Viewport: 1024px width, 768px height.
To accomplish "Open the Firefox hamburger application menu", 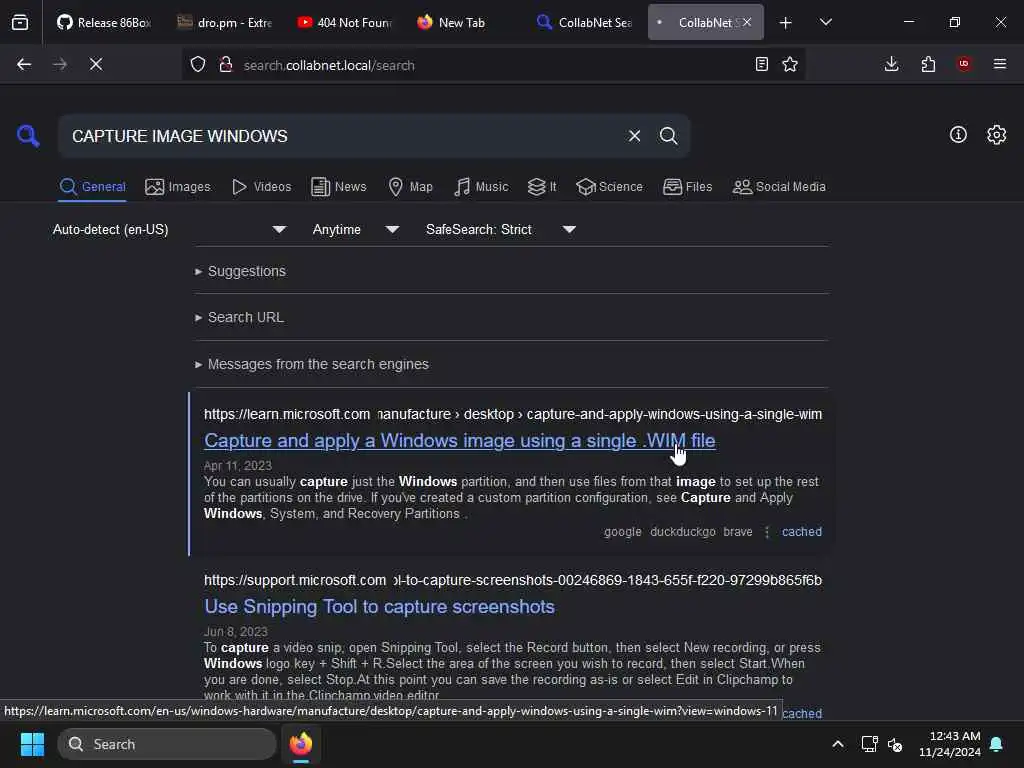I will 1000,64.
